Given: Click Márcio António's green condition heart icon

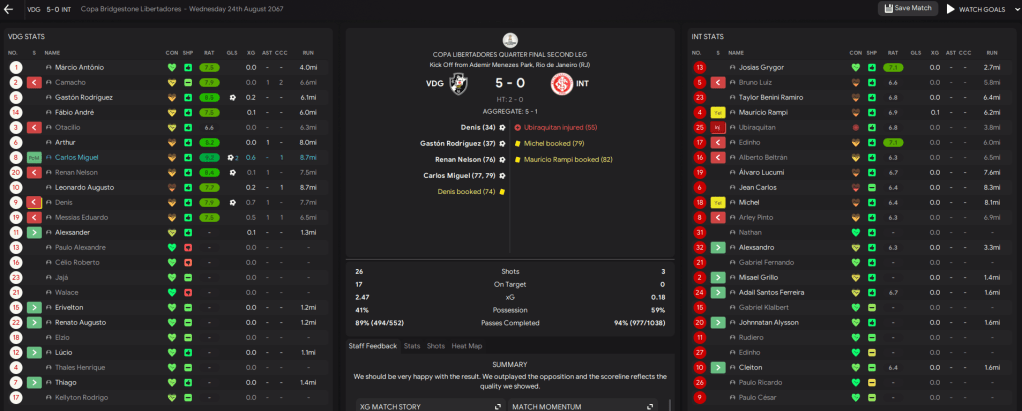Looking at the screenshot, I should pyautogui.click(x=171, y=67).
